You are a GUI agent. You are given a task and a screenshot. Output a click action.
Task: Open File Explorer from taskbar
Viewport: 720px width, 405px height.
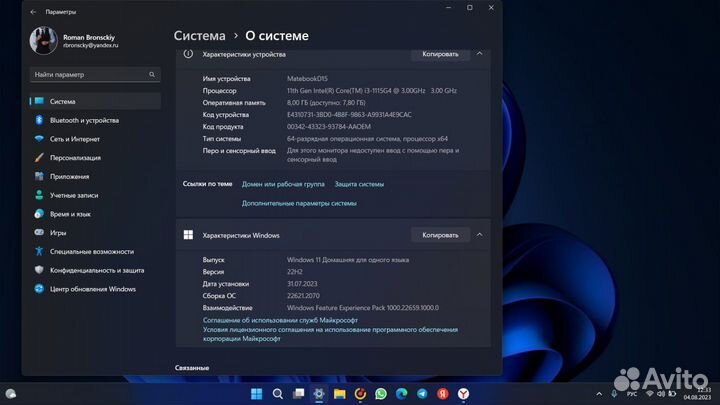[x=339, y=394]
